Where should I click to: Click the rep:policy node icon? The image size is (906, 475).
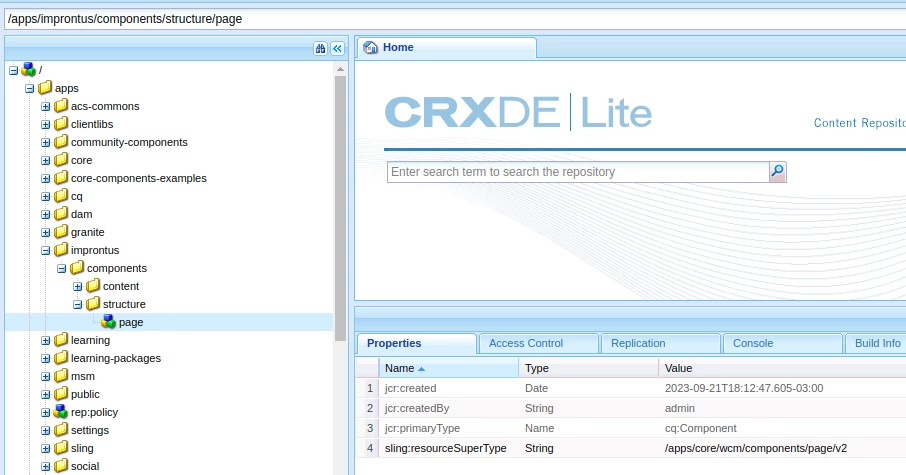coord(61,412)
